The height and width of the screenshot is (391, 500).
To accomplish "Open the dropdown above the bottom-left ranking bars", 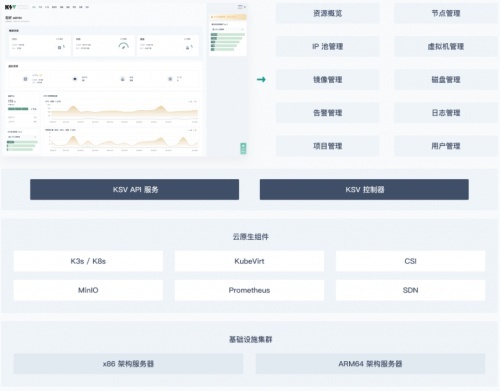I will 22,137.
